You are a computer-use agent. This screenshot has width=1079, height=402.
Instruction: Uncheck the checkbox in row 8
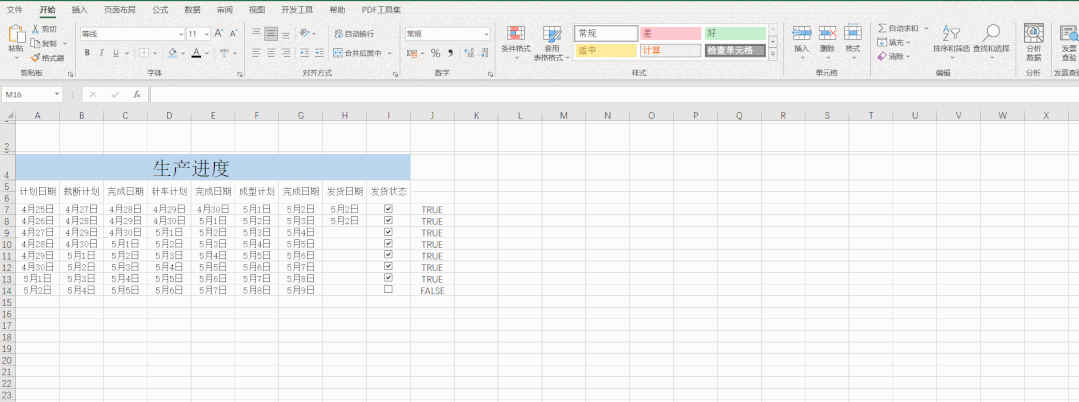[x=388, y=220]
